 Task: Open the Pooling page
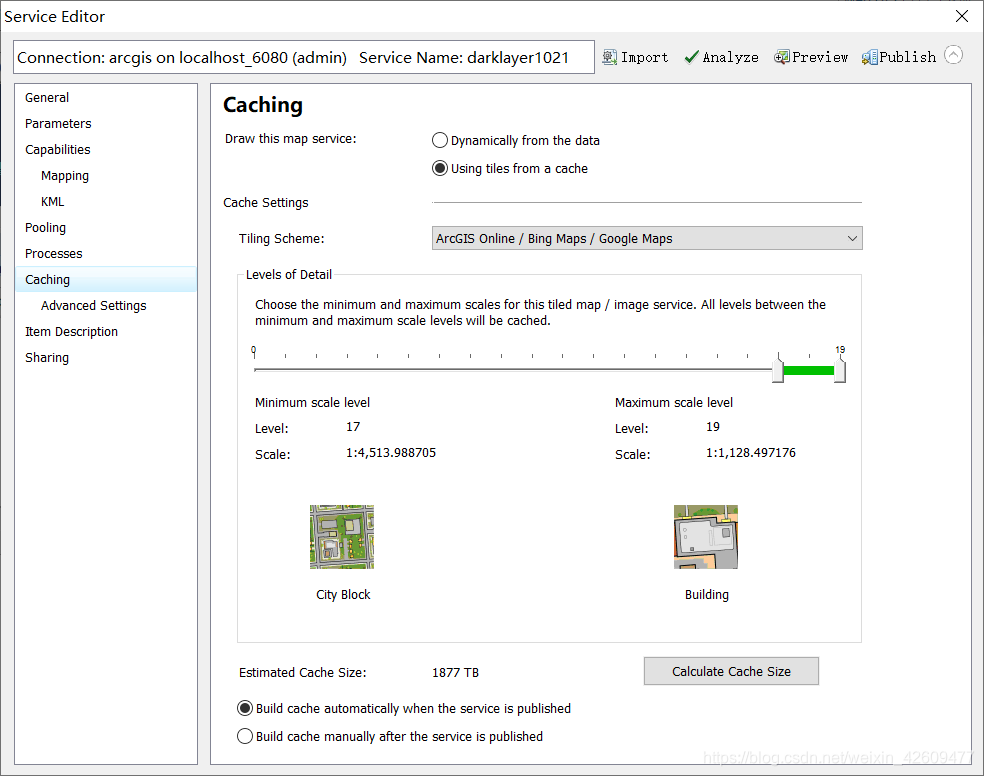(x=105, y=227)
